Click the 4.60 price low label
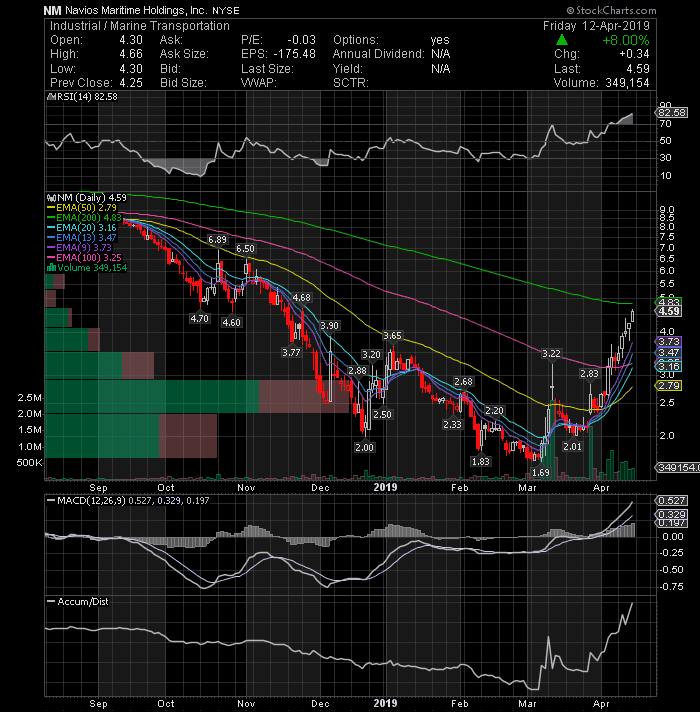700x712 pixels. 231,322
